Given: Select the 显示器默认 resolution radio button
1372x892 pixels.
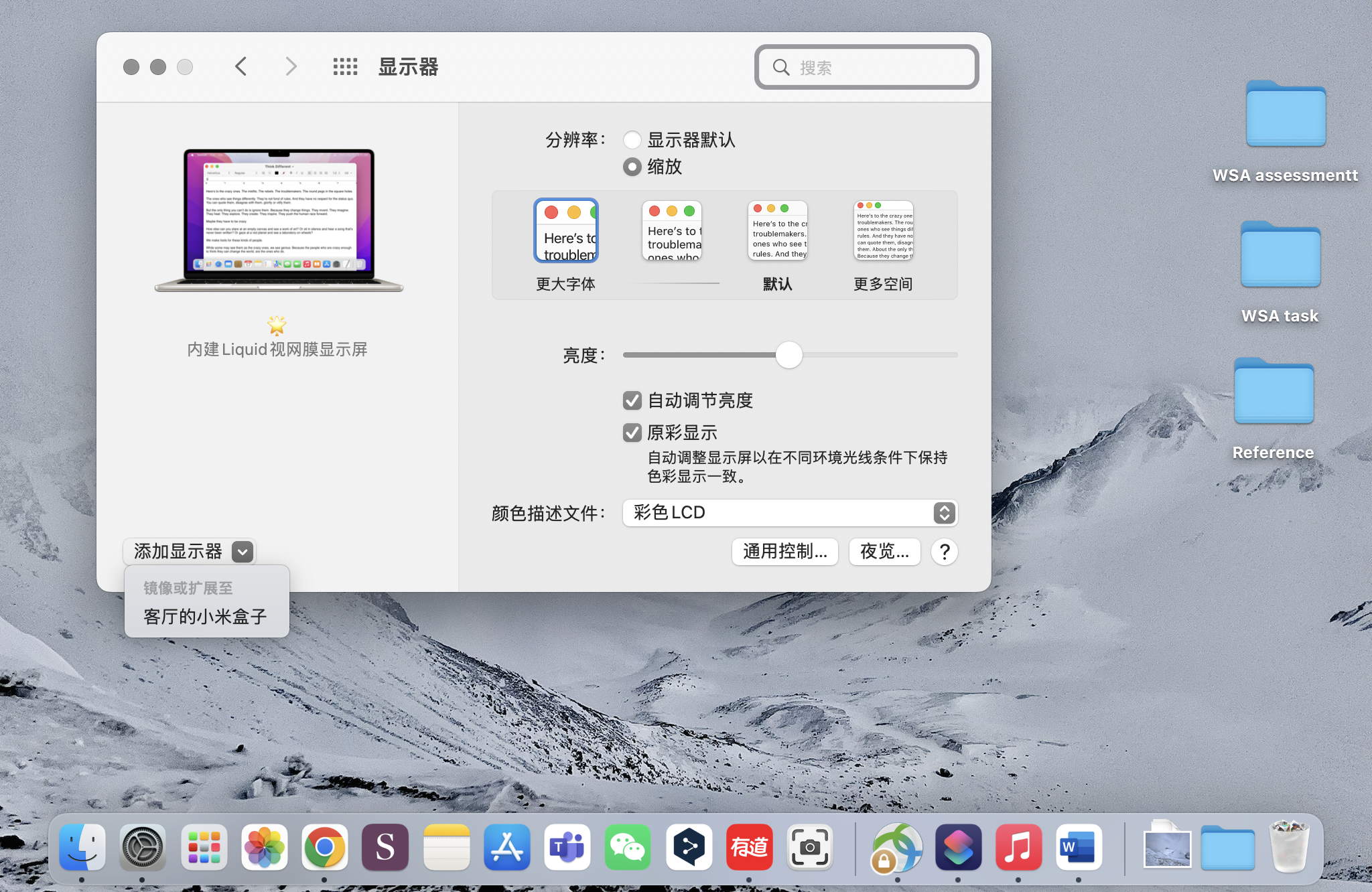Looking at the screenshot, I should tap(632, 140).
